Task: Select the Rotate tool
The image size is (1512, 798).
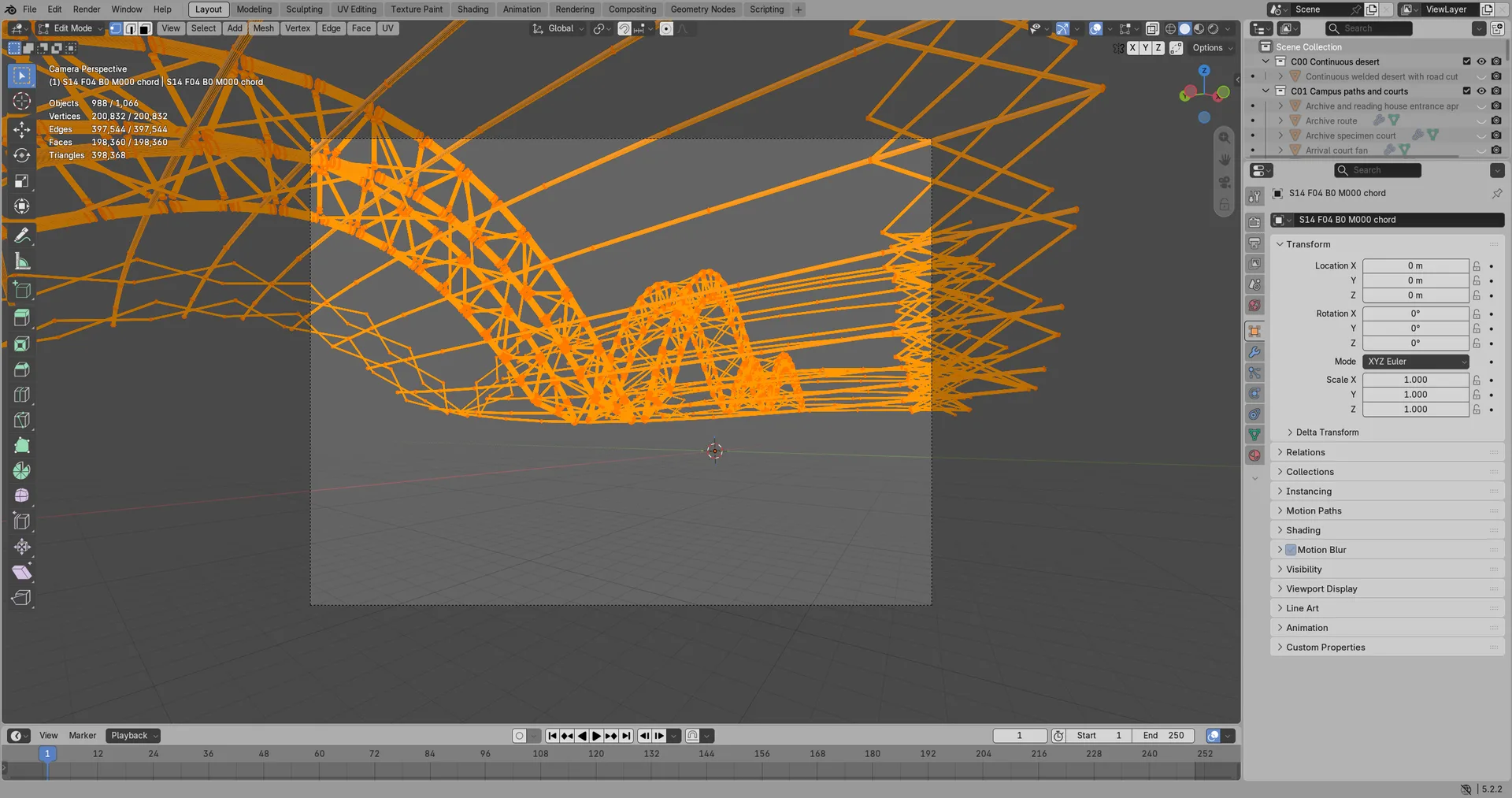Action: coord(22,155)
